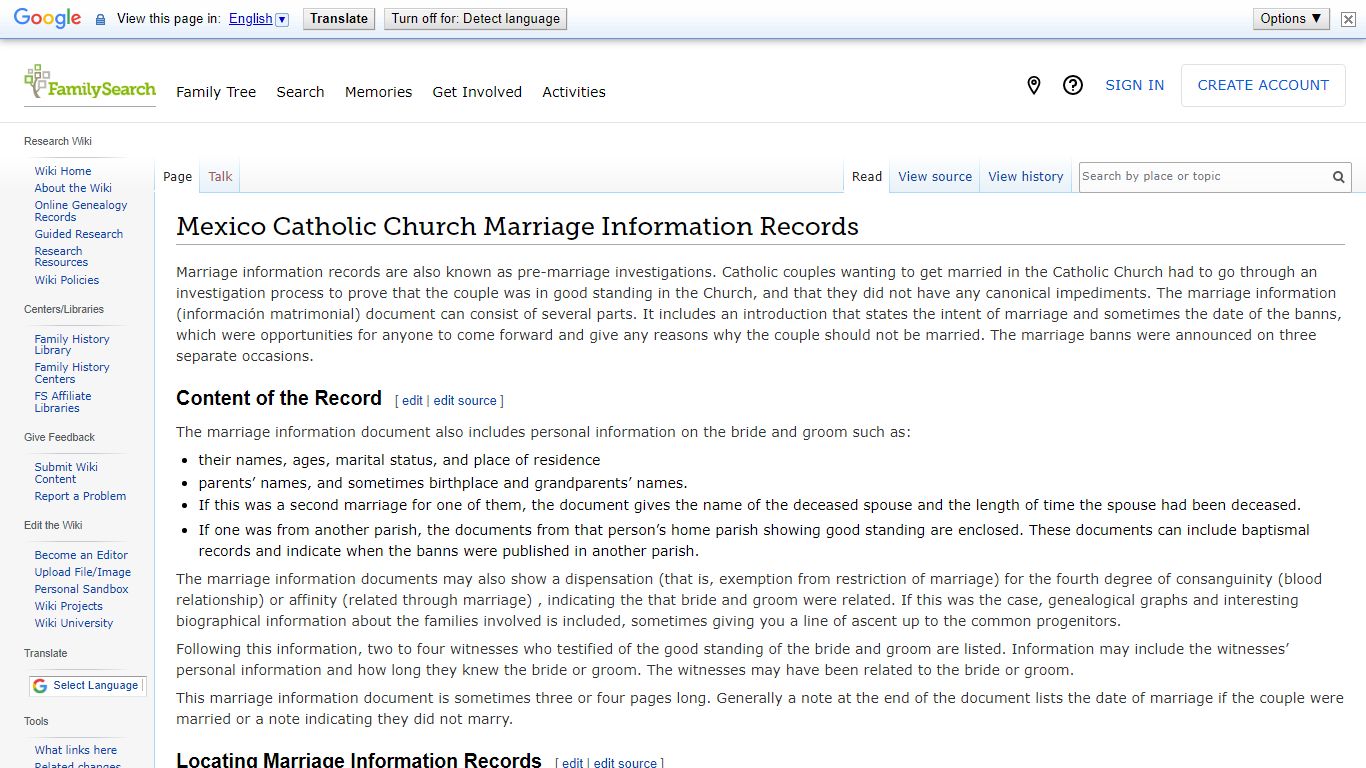Open the Memories menu
The height and width of the screenshot is (768, 1366).
(378, 92)
